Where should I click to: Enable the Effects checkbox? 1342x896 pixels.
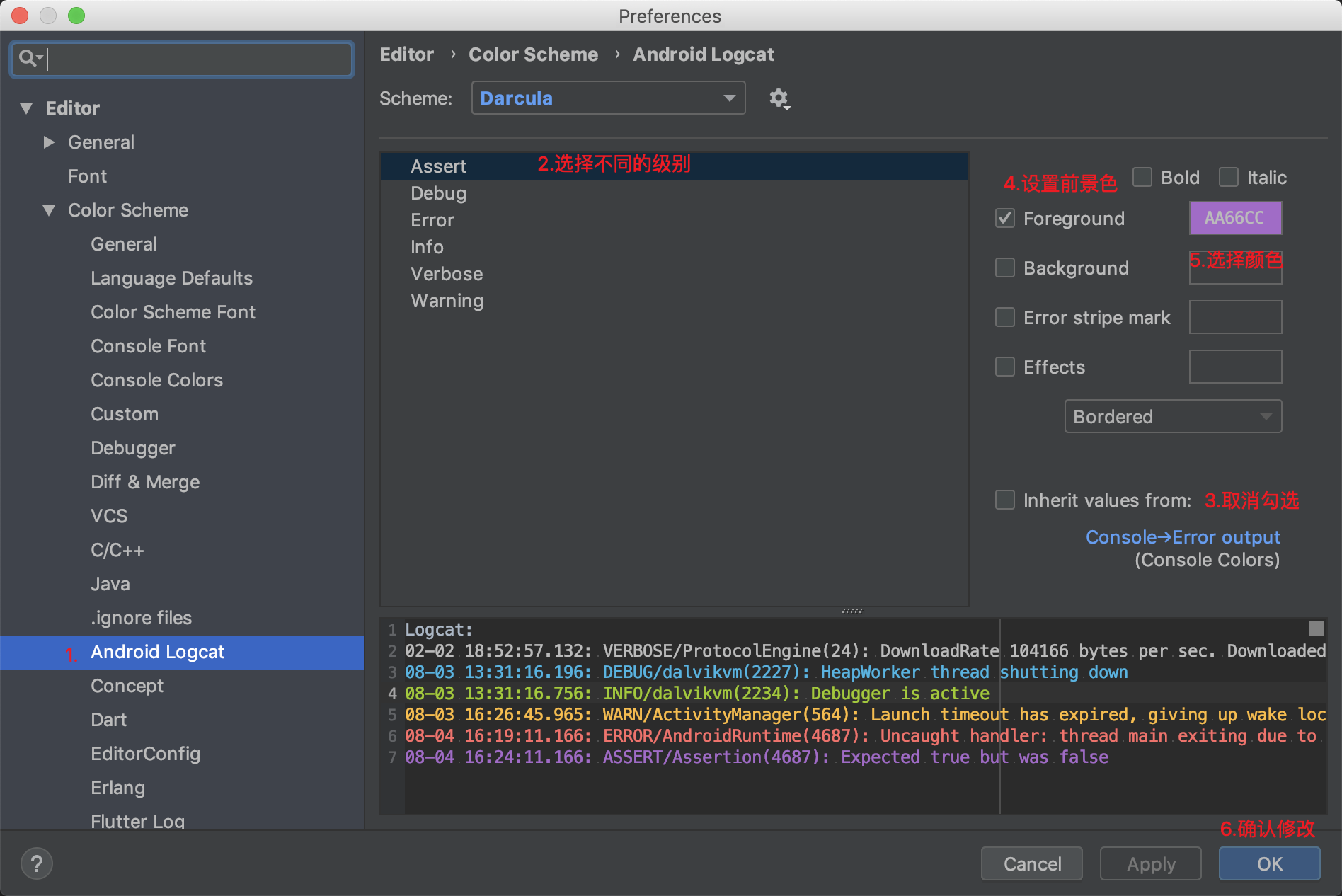pyautogui.click(x=1005, y=367)
